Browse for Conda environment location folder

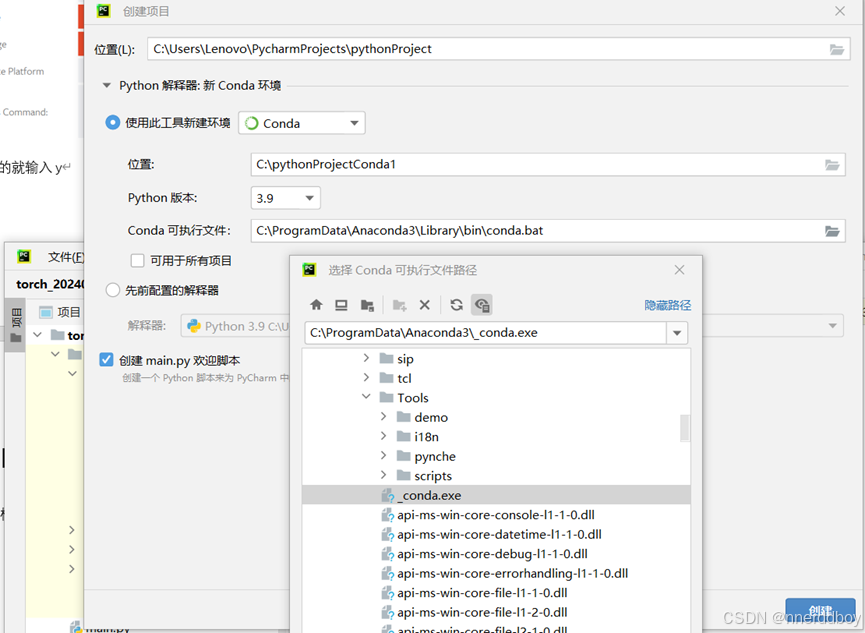pyautogui.click(x=832, y=165)
